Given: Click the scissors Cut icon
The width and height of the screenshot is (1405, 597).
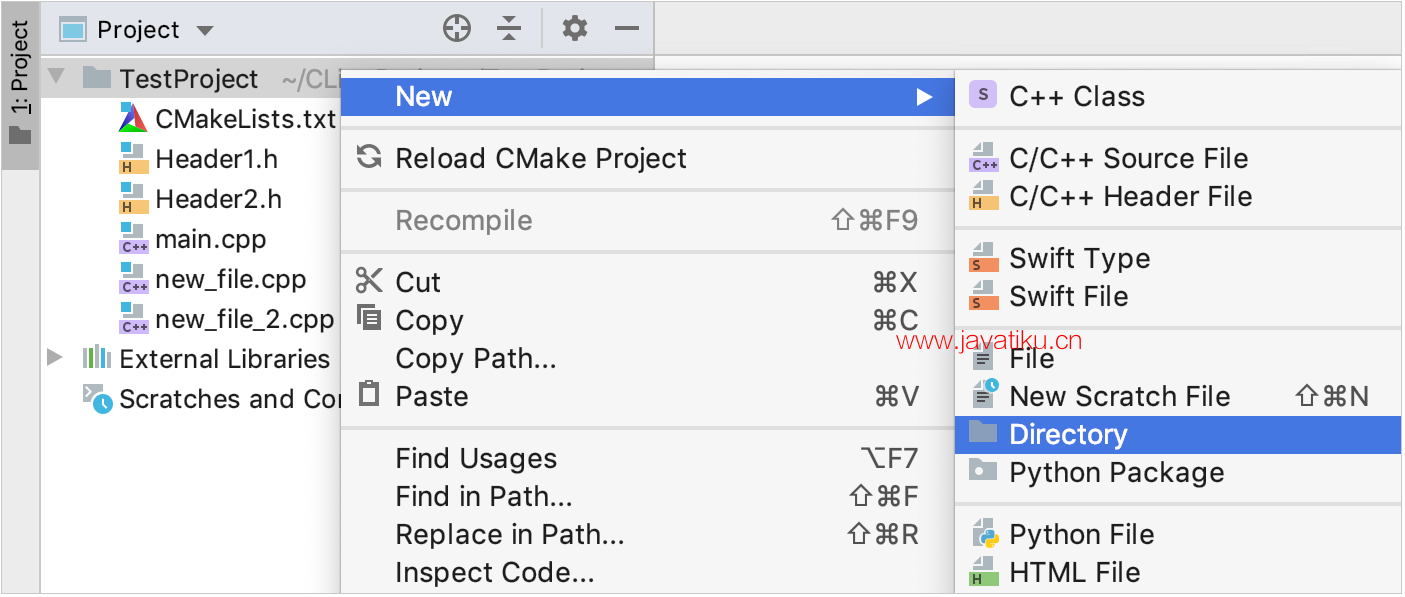Looking at the screenshot, I should 370,281.
